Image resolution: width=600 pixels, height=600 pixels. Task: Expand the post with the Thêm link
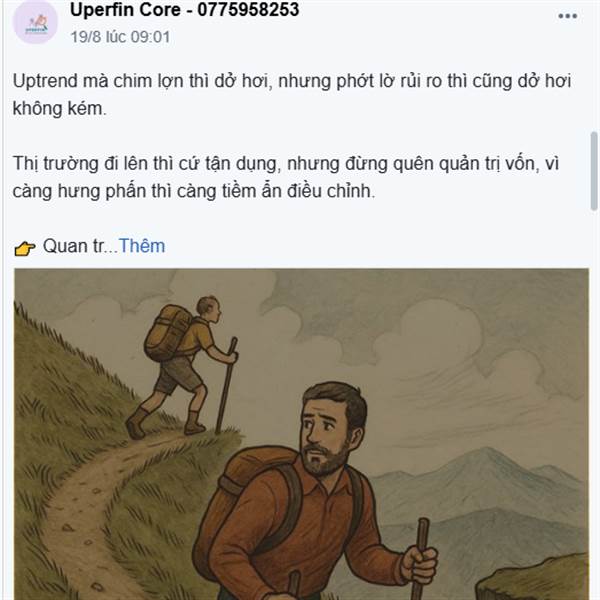pyautogui.click(x=142, y=246)
